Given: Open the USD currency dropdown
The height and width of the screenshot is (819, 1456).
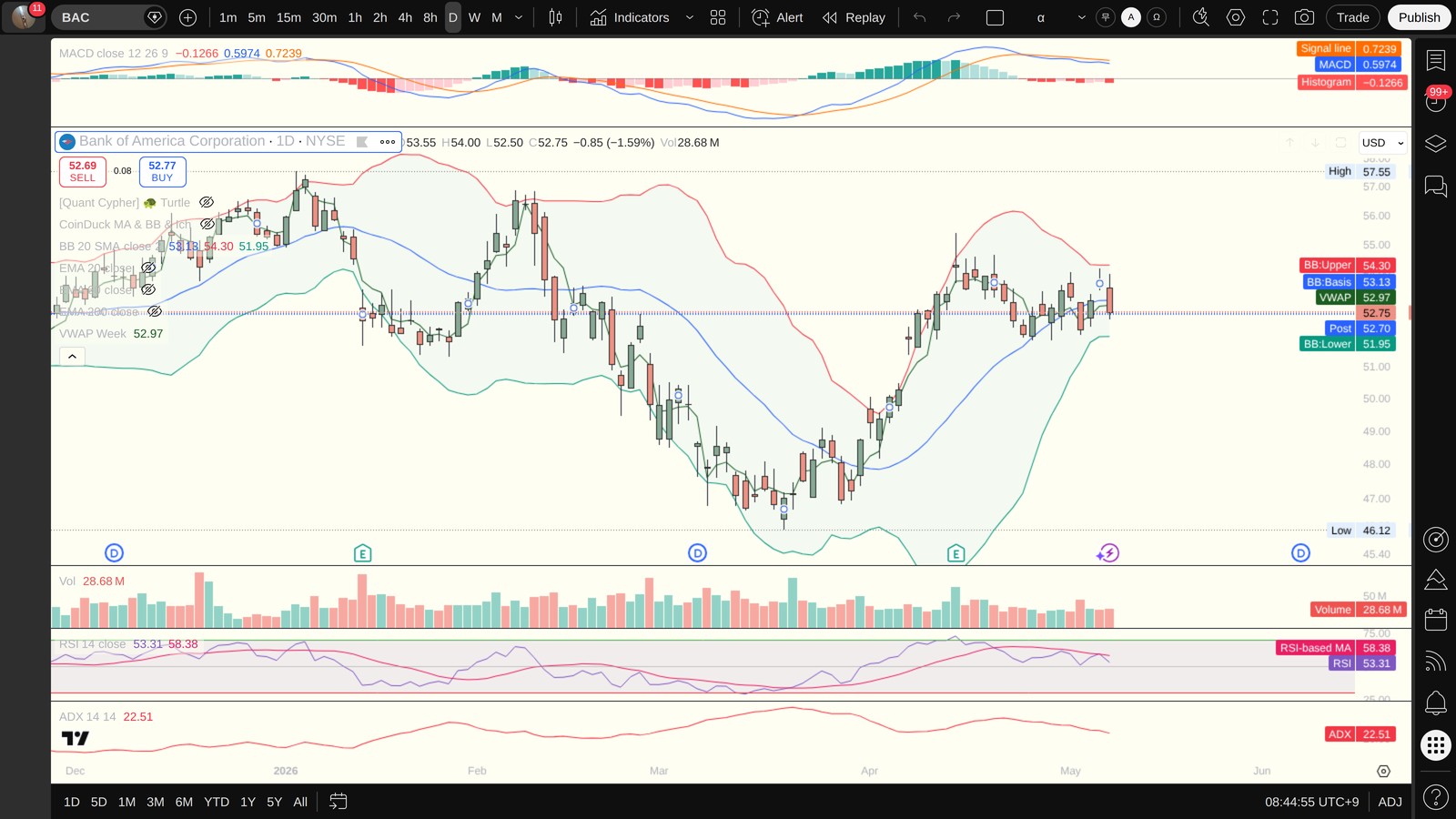Looking at the screenshot, I should tap(1382, 143).
